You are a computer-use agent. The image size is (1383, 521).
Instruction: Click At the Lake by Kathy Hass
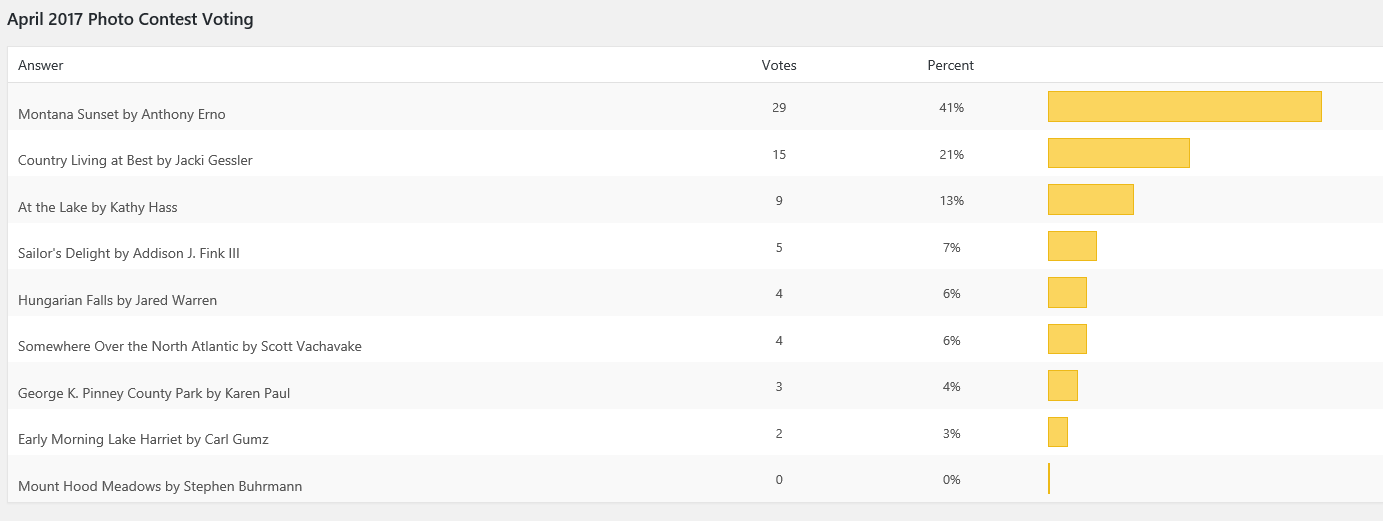click(98, 207)
